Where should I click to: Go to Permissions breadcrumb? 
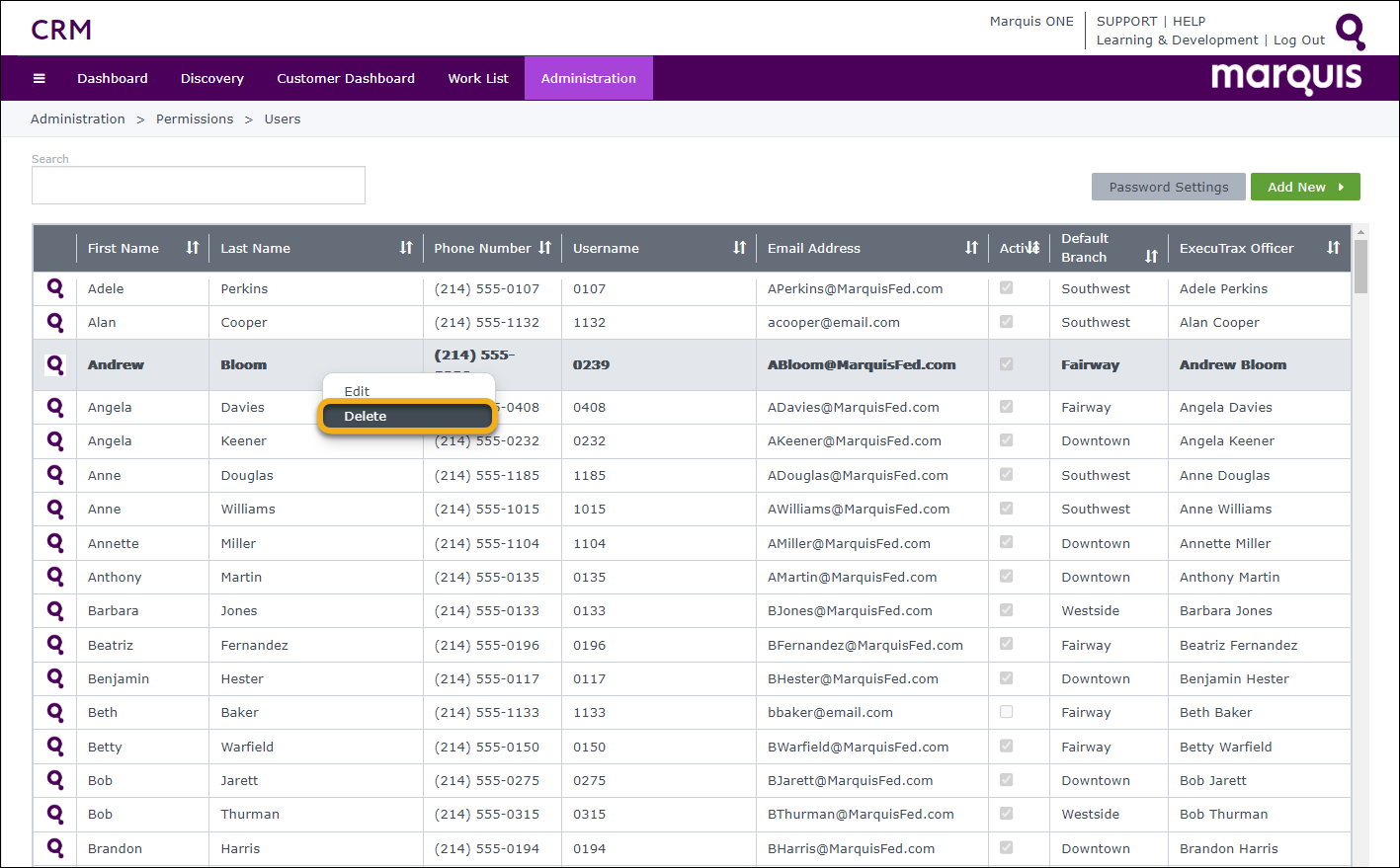pos(195,118)
